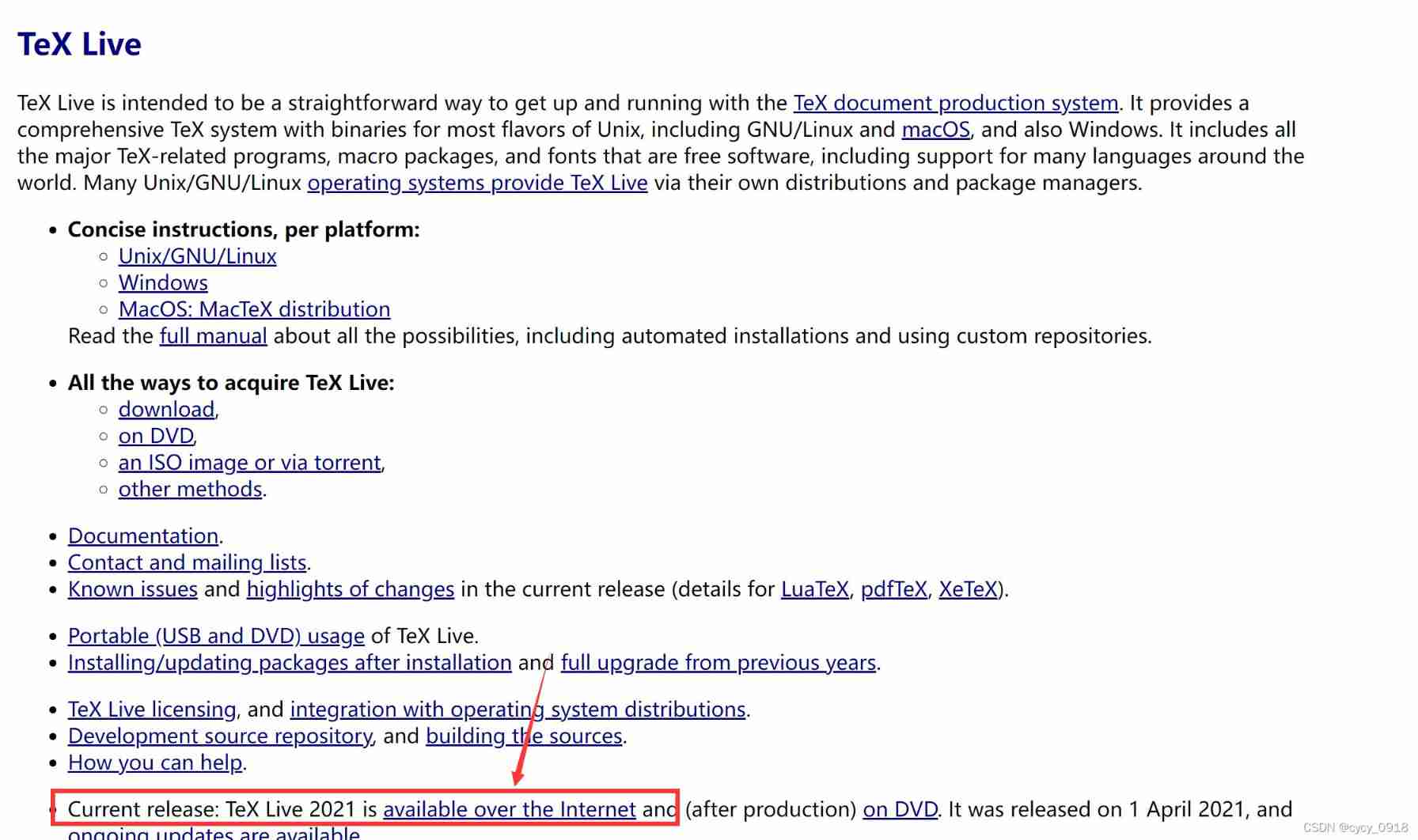Image resolution: width=1418 pixels, height=840 pixels.
Task: Open Installing/updating packages after installation link
Action: coord(290,663)
